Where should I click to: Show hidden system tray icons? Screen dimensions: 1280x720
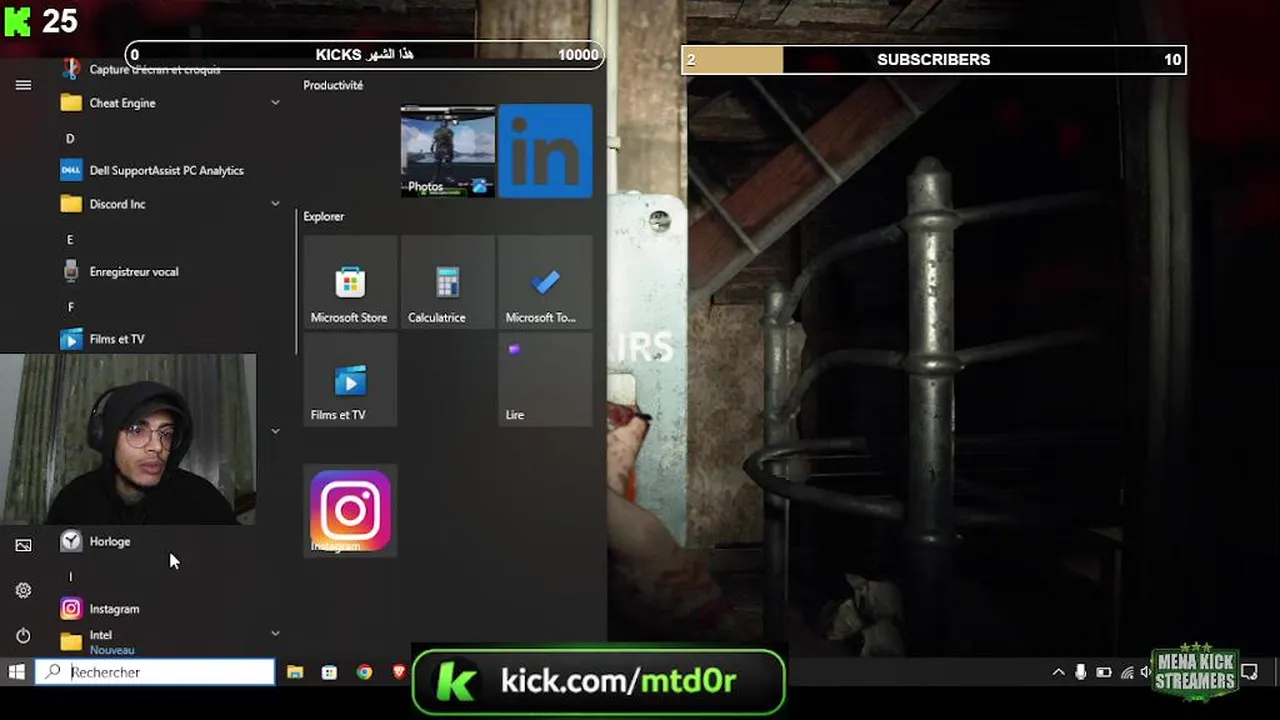1059,673
